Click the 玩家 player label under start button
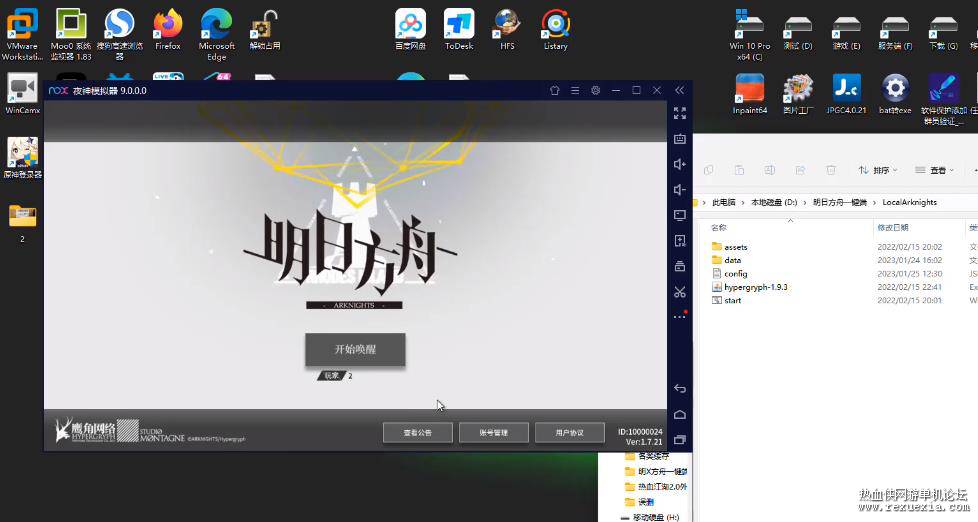 [331, 375]
